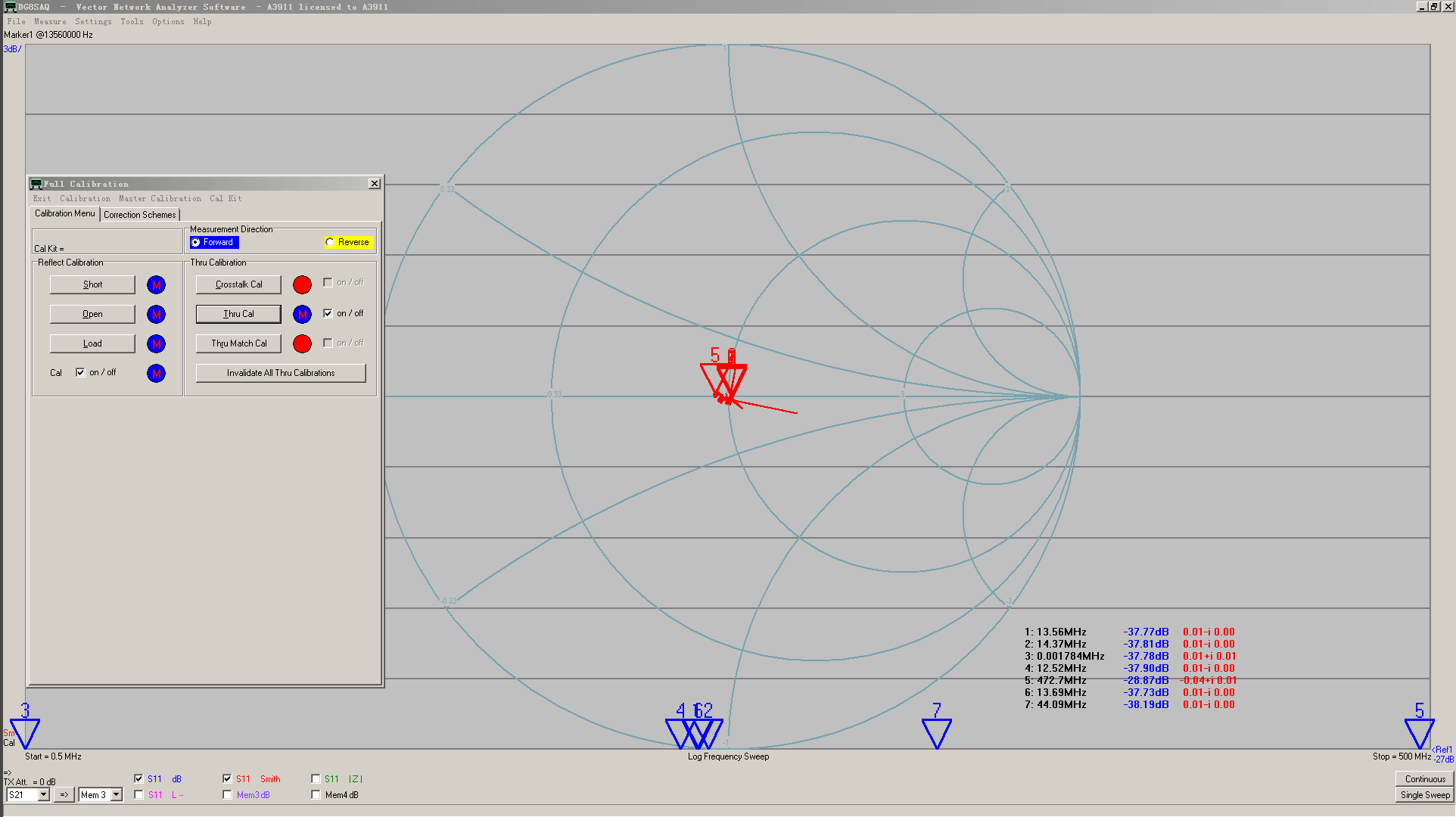Click the Thru Cal button

[238, 314]
